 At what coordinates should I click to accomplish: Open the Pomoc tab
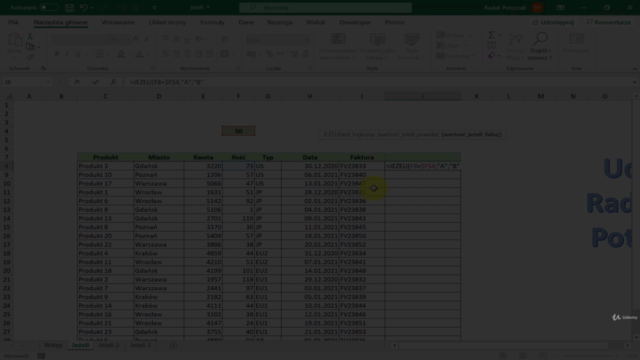point(394,22)
